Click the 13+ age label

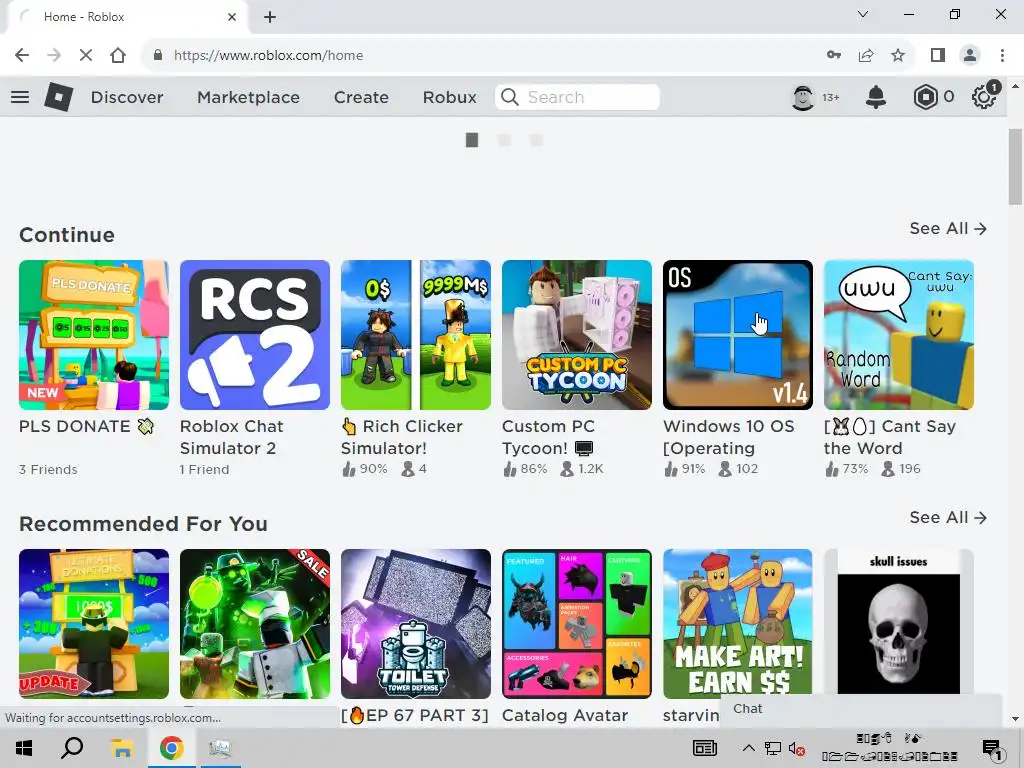(x=831, y=97)
